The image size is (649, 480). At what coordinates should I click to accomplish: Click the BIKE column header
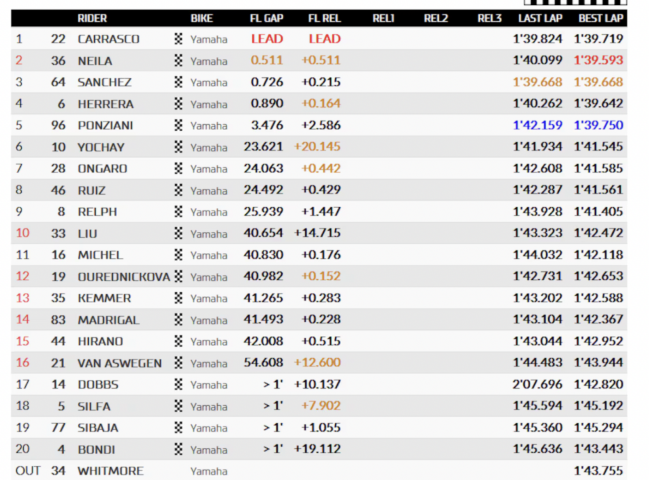coord(202,18)
